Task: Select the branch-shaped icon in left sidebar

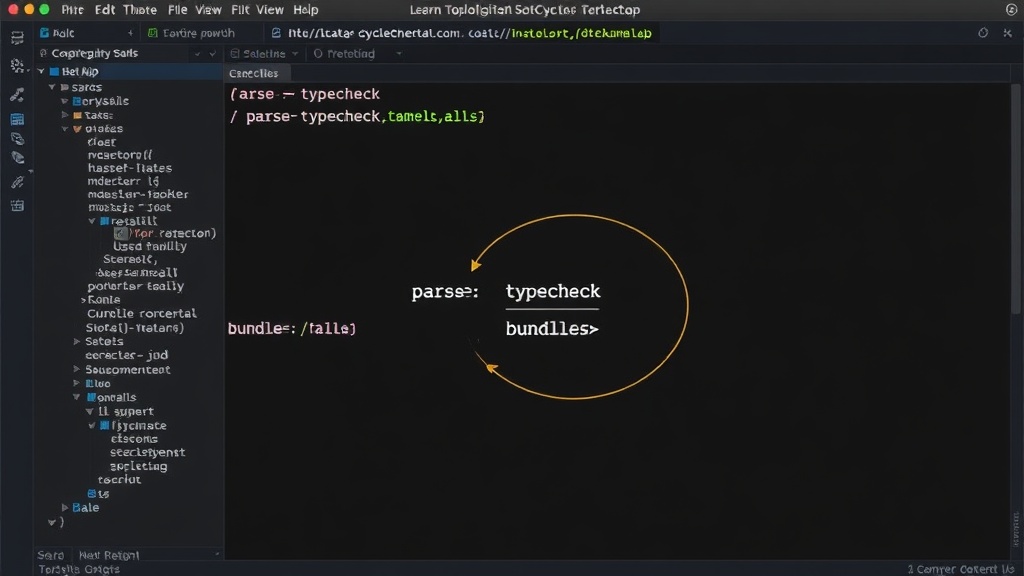Action: pyautogui.click(x=17, y=95)
